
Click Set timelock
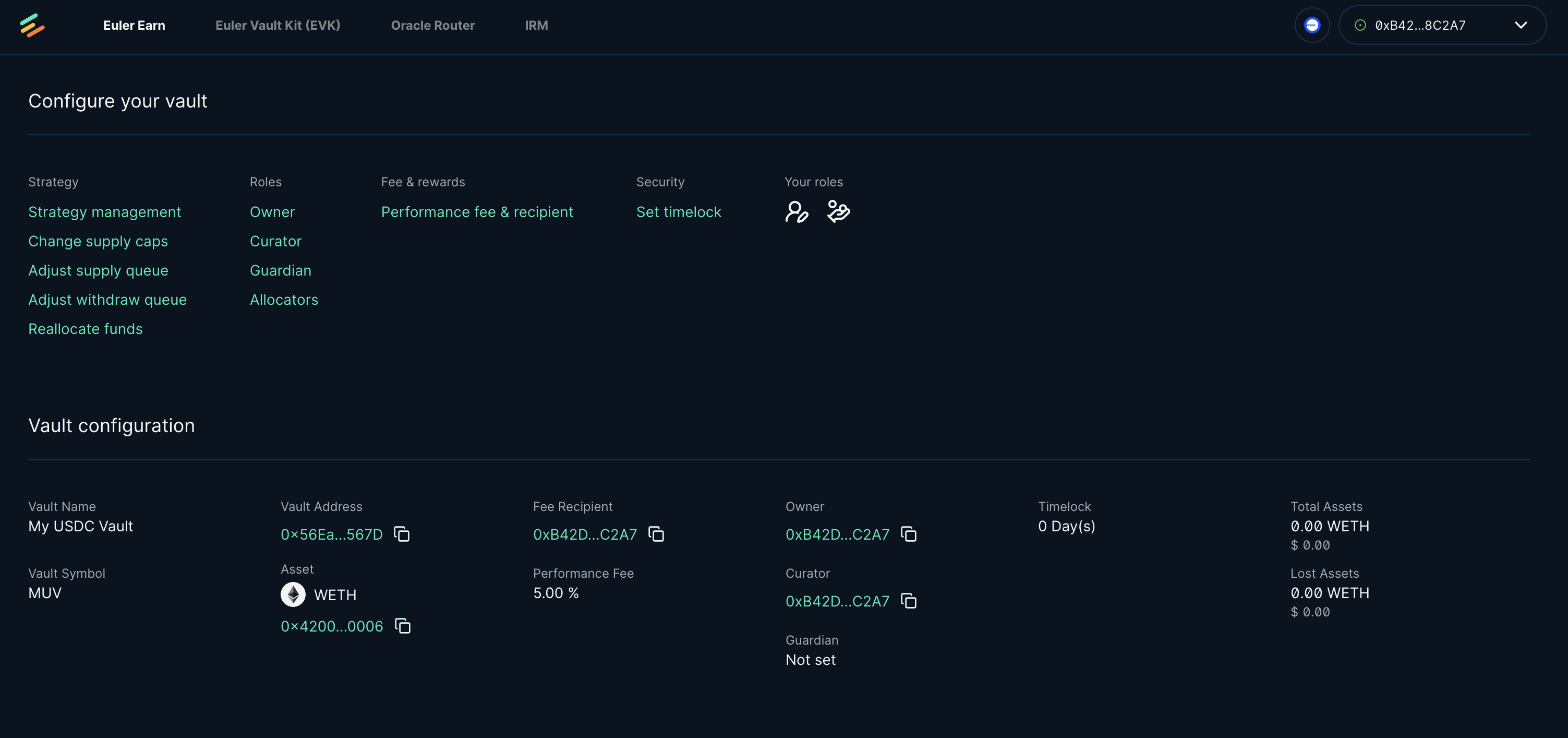pos(679,212)
